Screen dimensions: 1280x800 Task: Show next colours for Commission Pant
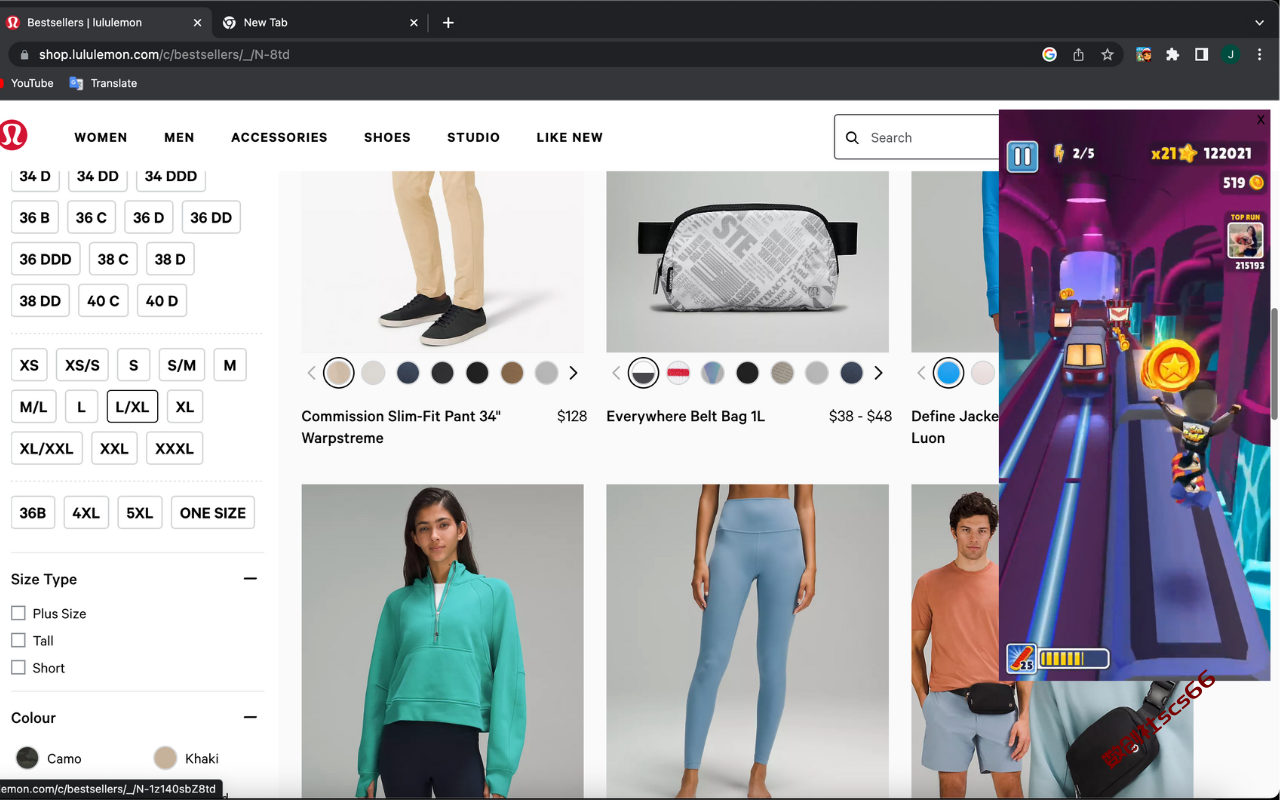click(573, 373)
